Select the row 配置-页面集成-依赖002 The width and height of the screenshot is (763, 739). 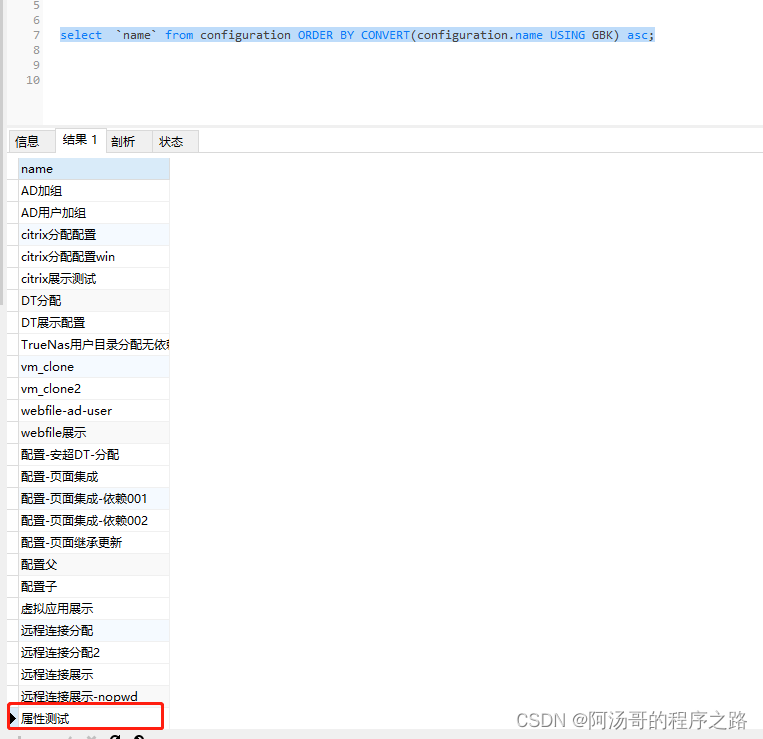click(x=94, y=521)
